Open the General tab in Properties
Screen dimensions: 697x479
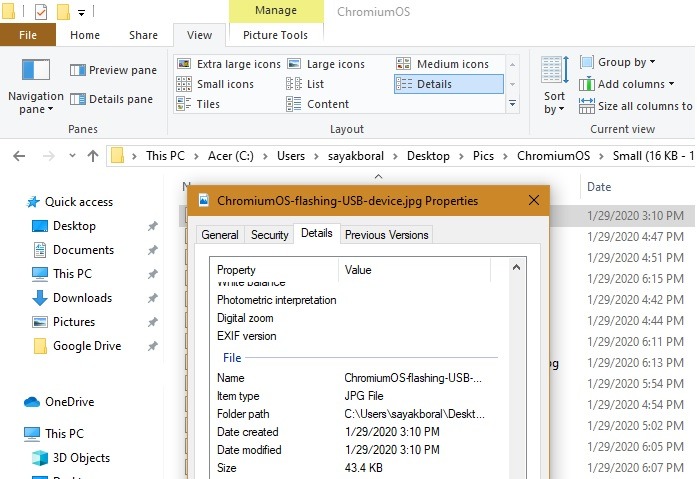point(220,235)
